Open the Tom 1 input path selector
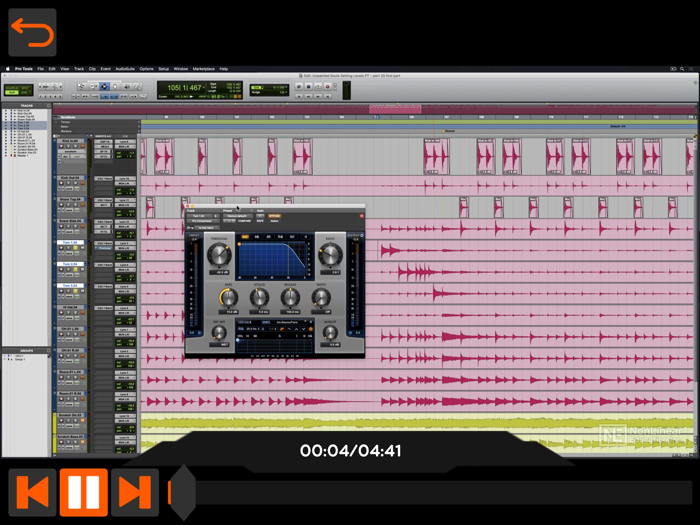Image resolution: width=700 pixels, height=525 pixels. 124,243
